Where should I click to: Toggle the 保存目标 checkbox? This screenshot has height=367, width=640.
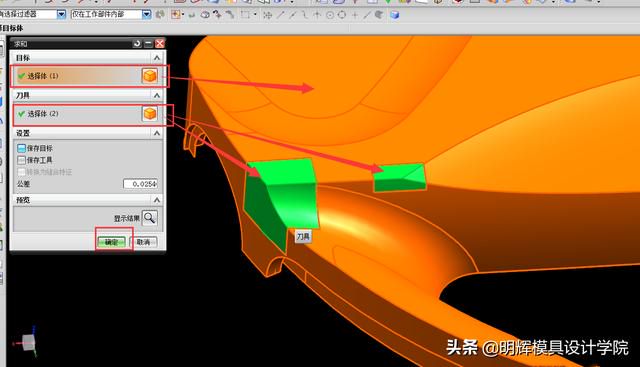point(21,148)
